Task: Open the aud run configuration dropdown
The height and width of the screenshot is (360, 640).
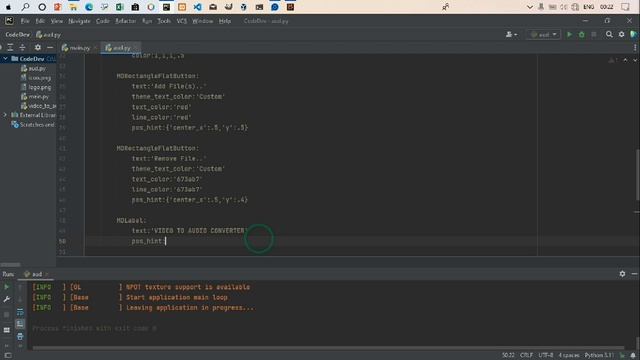Action: coord(544,35)
